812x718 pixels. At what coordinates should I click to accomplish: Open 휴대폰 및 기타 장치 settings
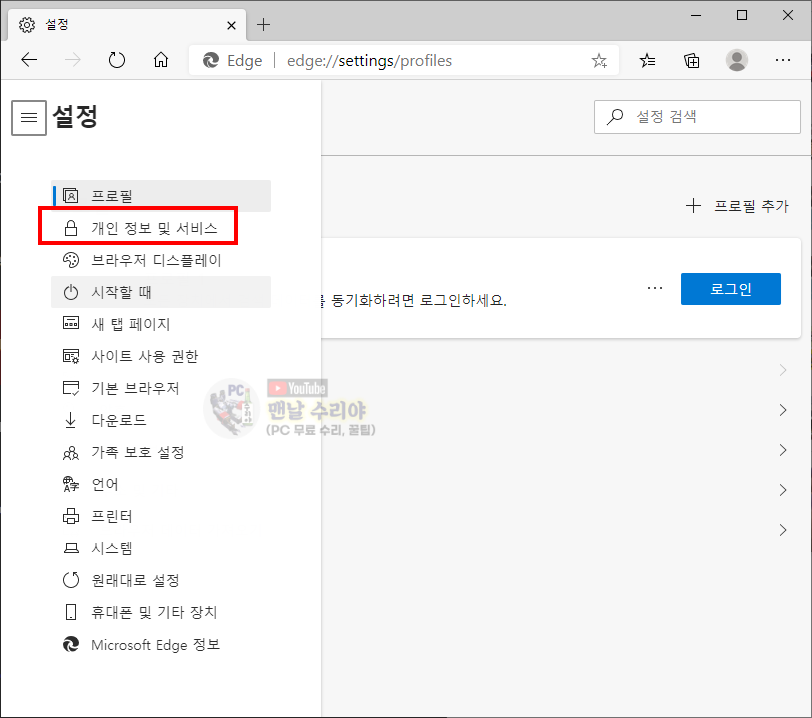tap(161, 612)
